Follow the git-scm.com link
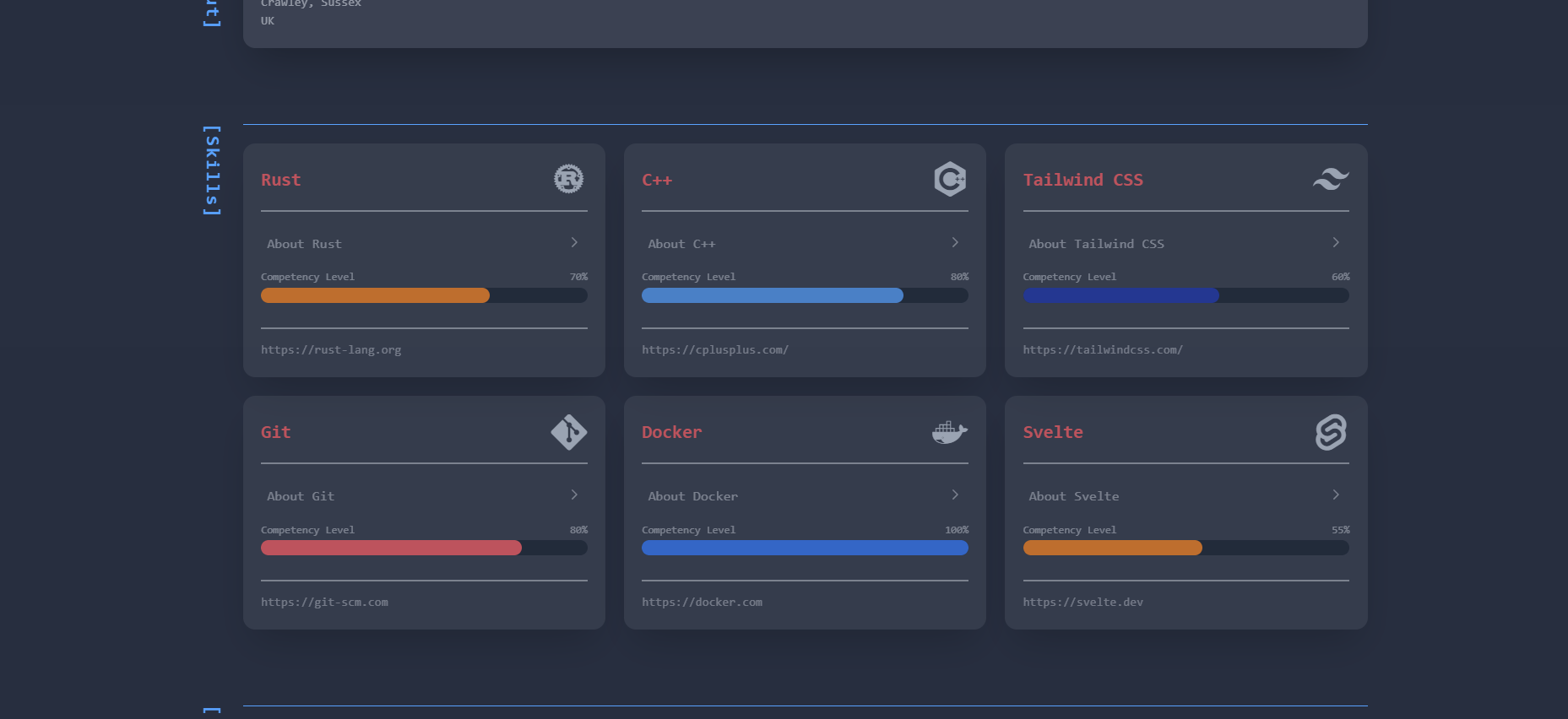 pos(324,603)
